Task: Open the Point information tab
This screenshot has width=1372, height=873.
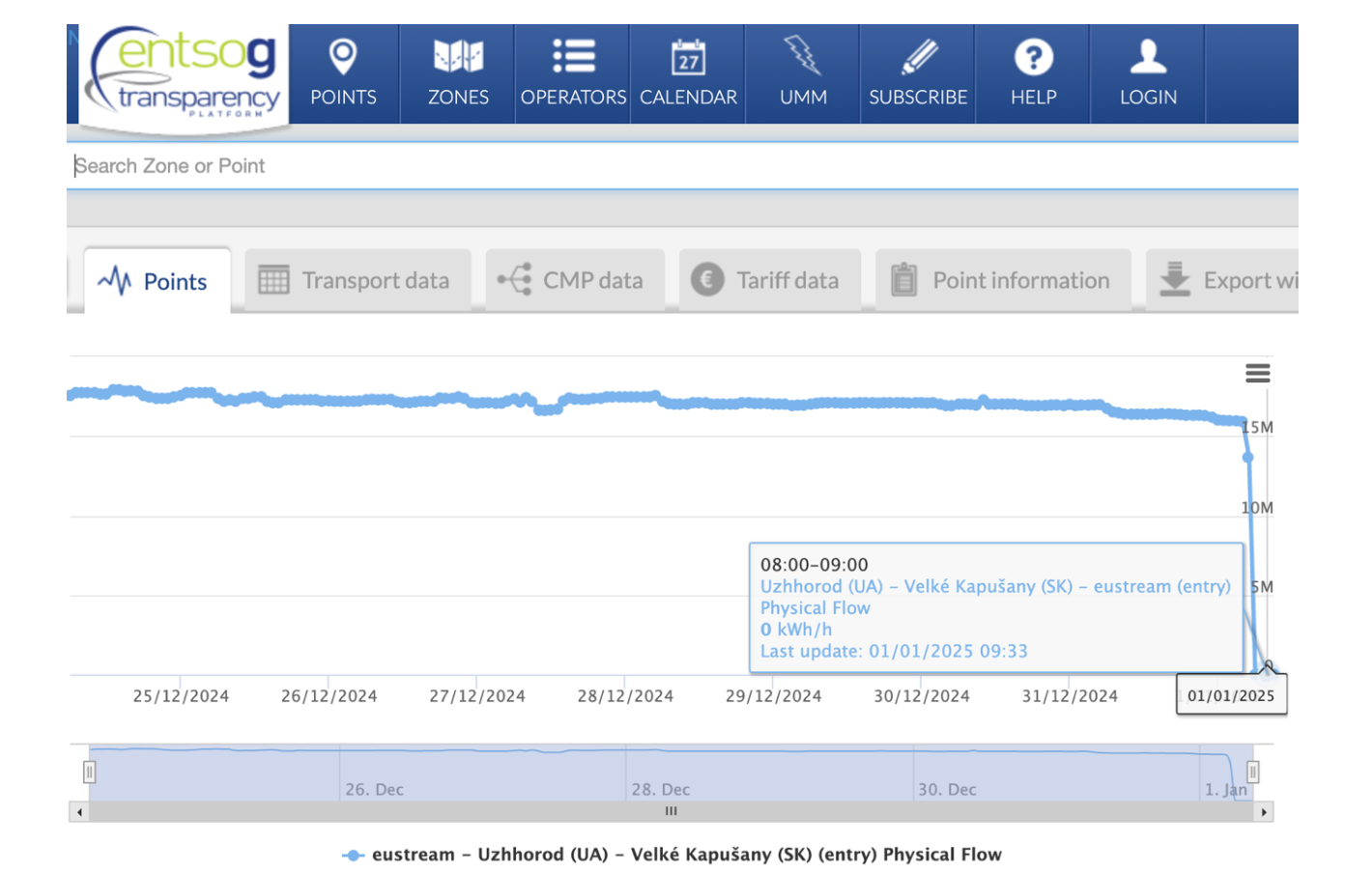Action: click(x=1003, y=281)
